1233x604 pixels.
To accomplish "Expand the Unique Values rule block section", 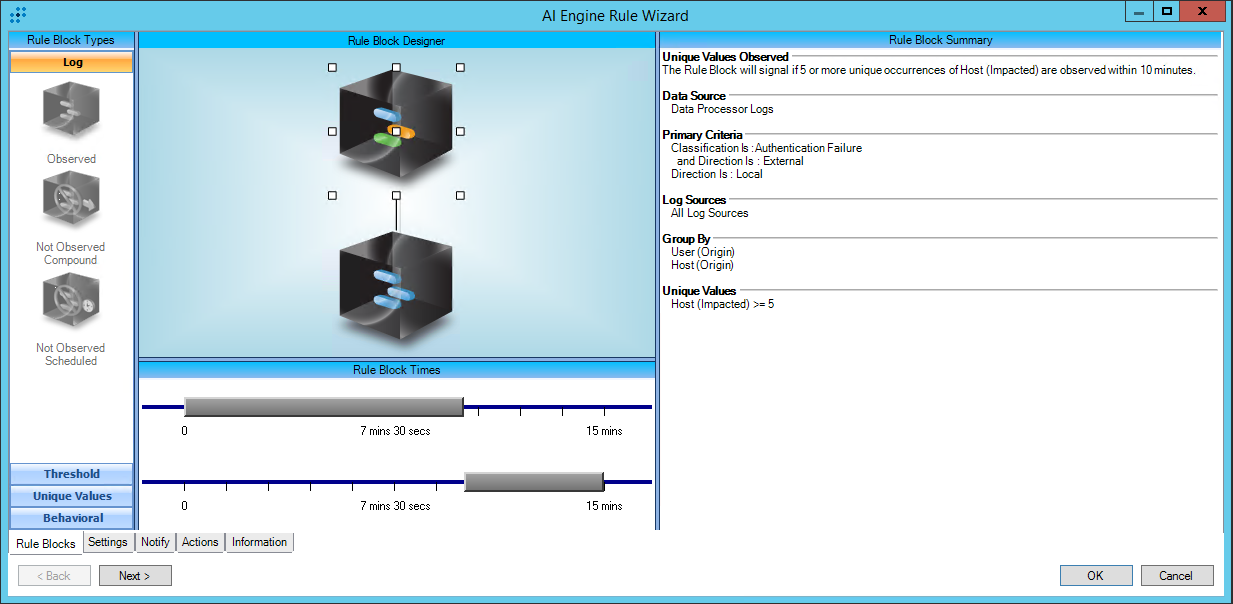I will [x=71, y=496].
